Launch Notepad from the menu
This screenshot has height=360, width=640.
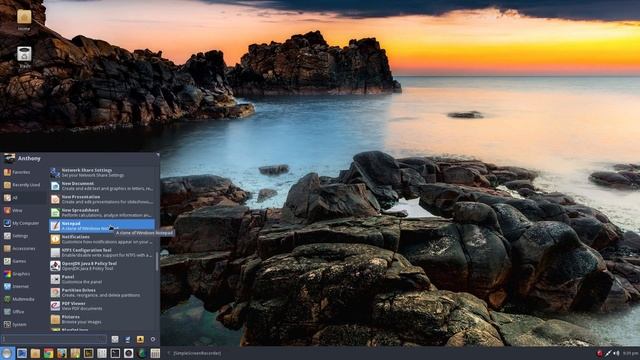pos(102,226)
